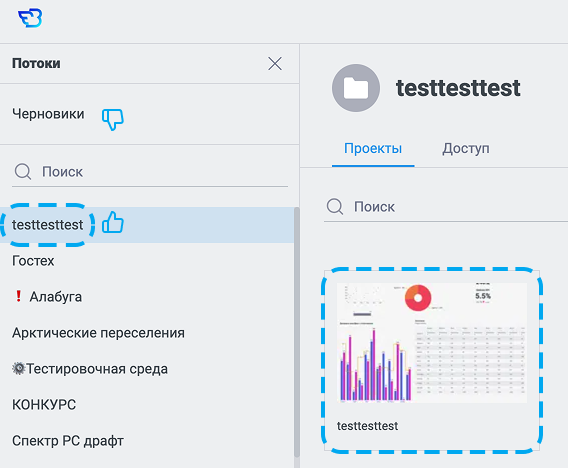Screen dimensions: 568x468
Task: Open the Черновики section
Action: click(x=48, y=114)
